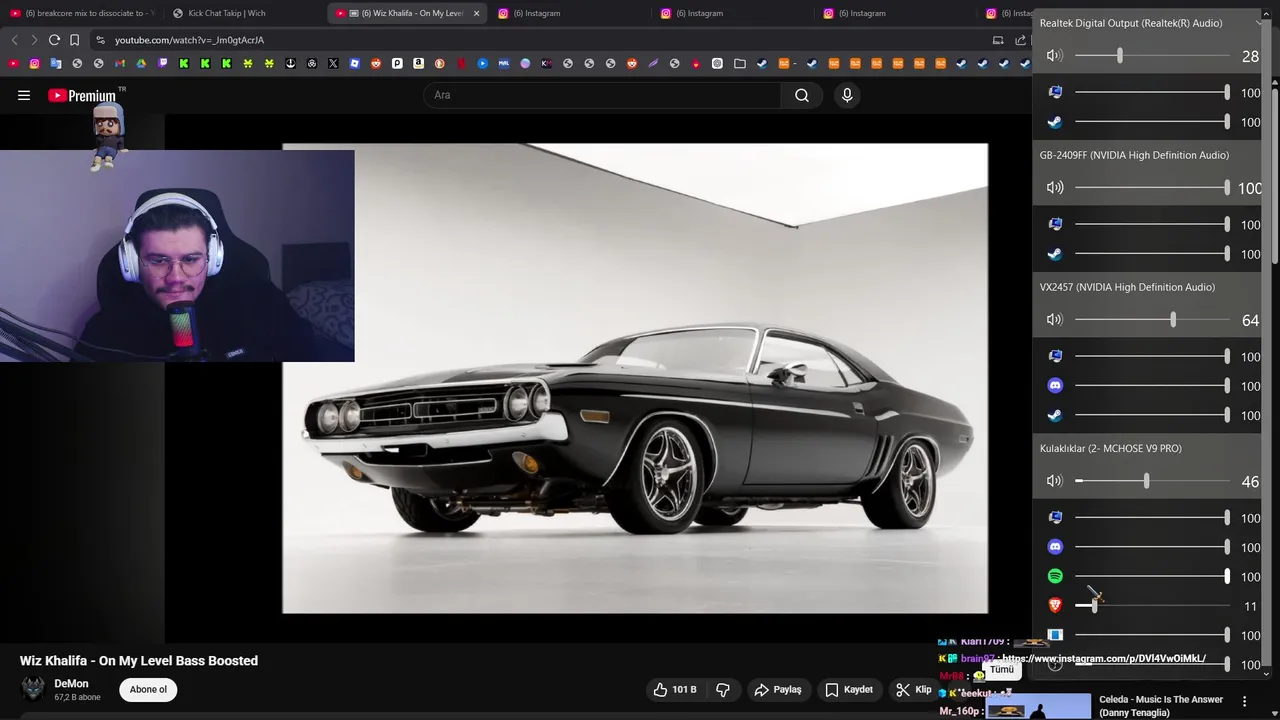The image size is (1280, 720).
Task: Set Realtek Digital Output master volume slider
Action: tap(1152, 56)
